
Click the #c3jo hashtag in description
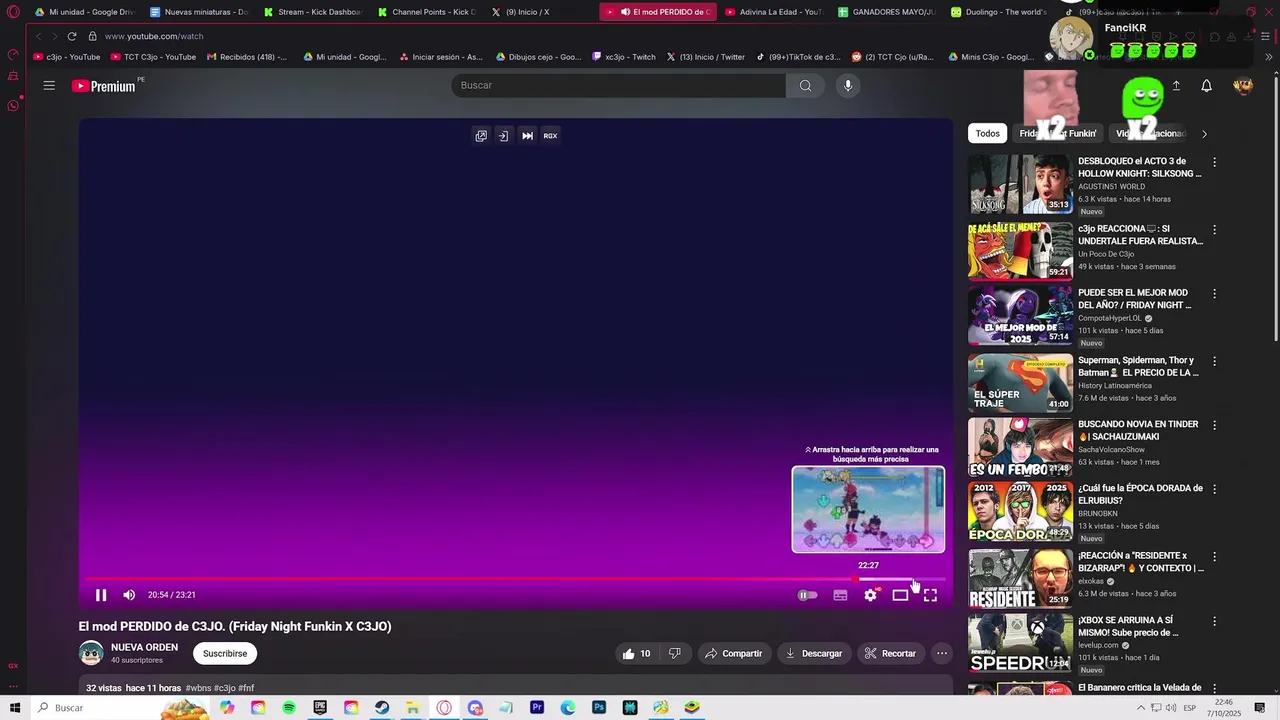click(224, 689)
